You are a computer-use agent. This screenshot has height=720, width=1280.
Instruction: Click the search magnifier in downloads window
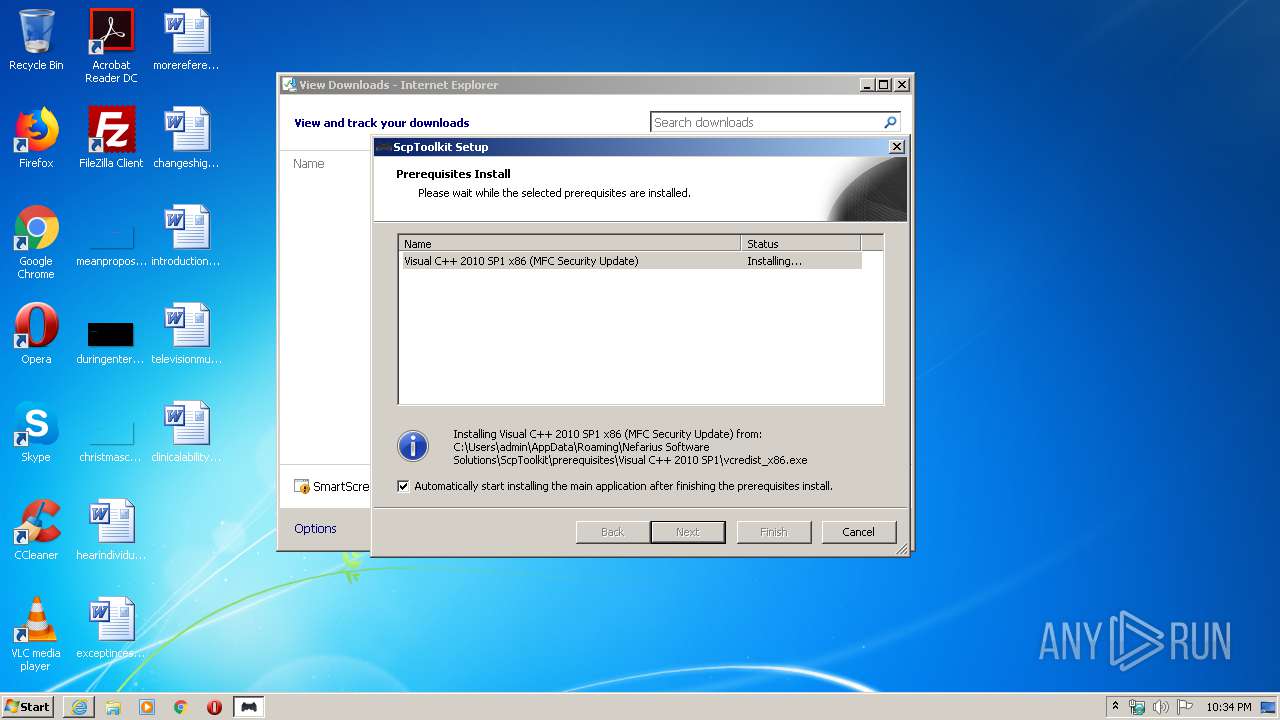890,122
